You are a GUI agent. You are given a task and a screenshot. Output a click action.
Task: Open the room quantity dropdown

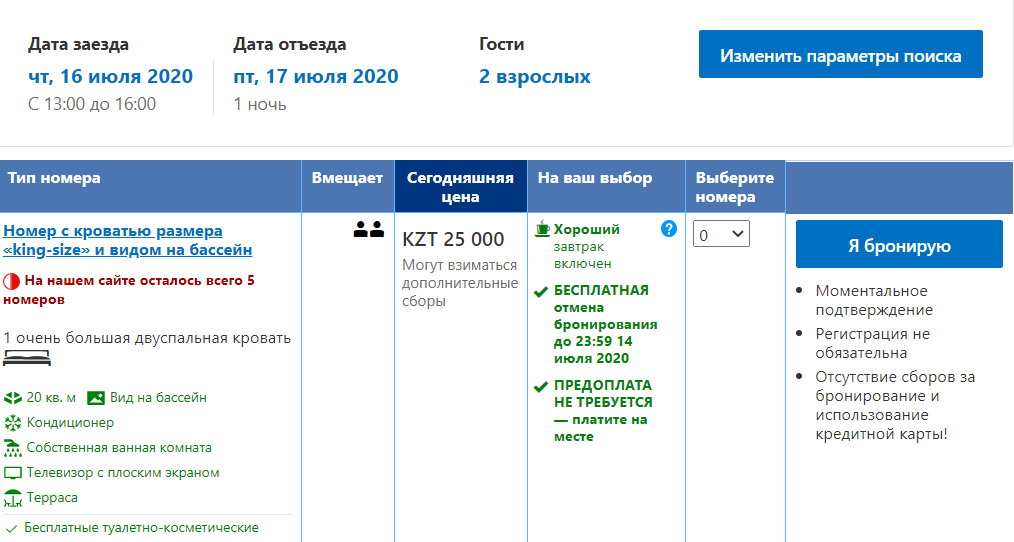click(721, 234)
